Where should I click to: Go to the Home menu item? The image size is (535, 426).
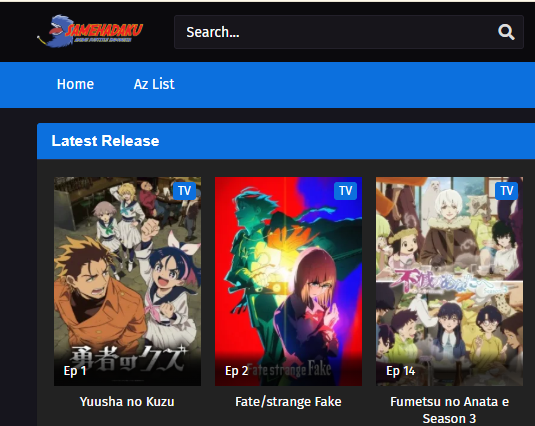(75, 84)
